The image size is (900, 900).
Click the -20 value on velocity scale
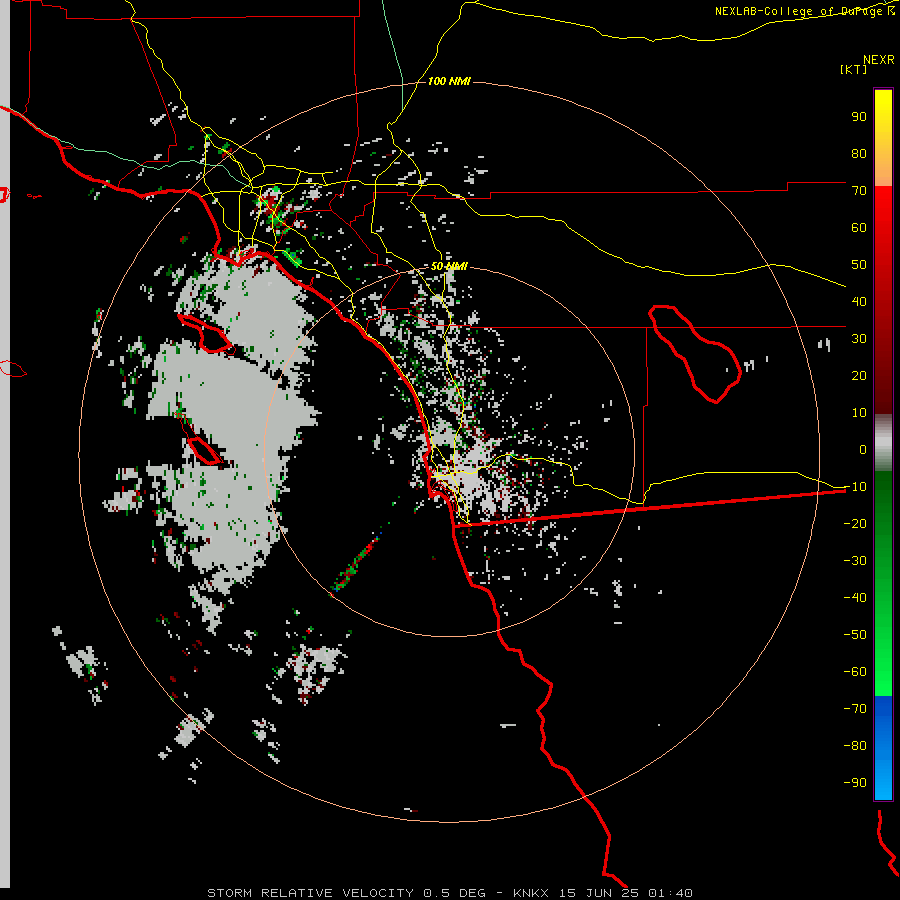click(855, 524)
